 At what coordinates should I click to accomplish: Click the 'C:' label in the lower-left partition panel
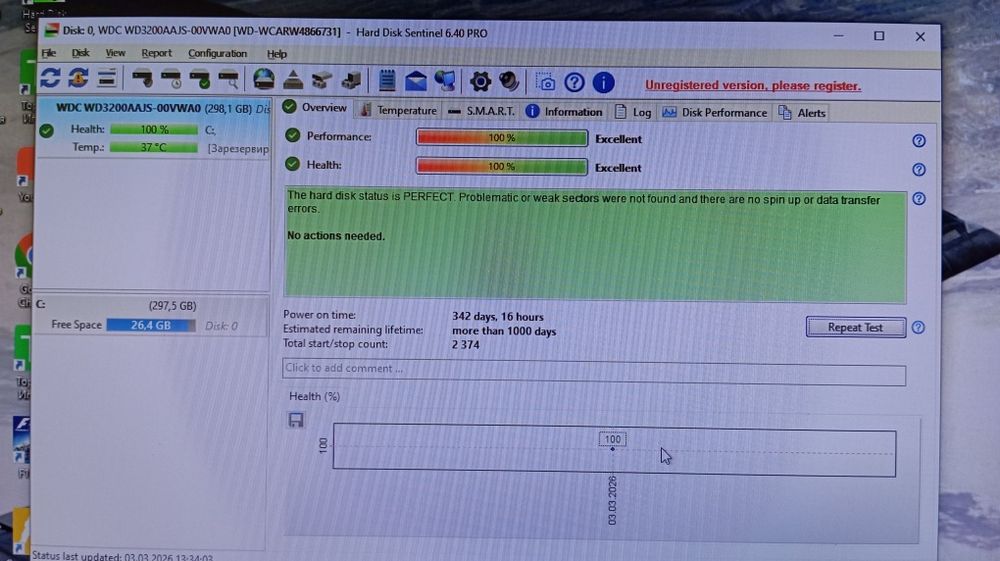coord(41,305)
